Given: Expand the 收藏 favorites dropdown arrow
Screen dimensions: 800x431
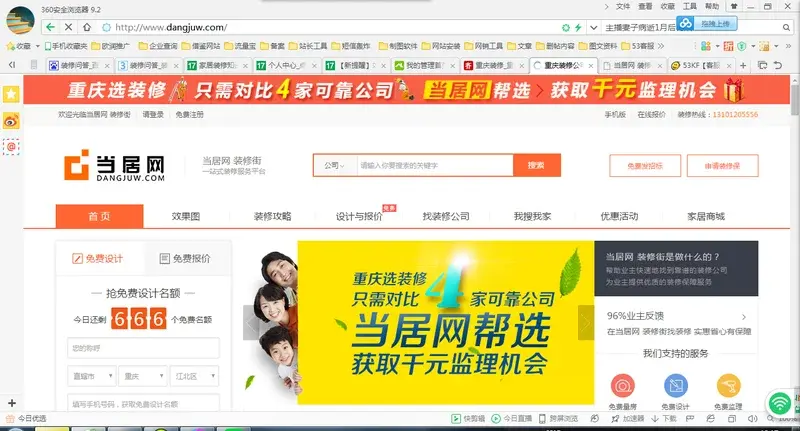Looking at the screenshot, I should pos(38,46).
